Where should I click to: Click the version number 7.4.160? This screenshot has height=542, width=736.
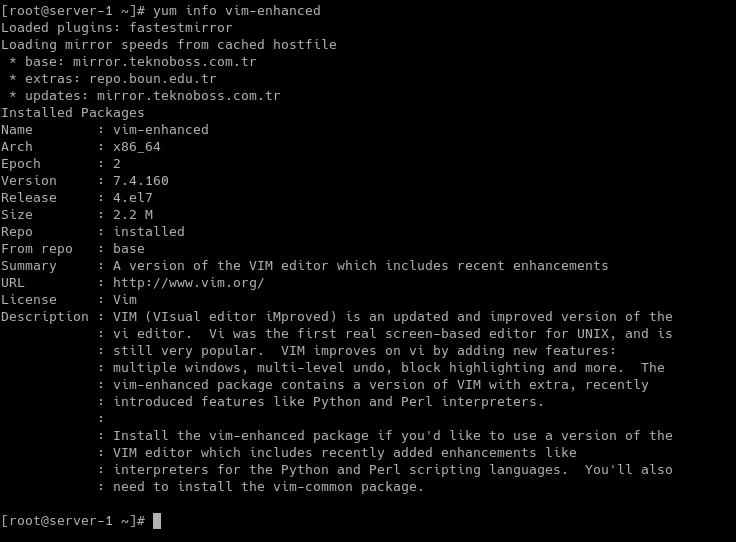click(x=141, y=181)
